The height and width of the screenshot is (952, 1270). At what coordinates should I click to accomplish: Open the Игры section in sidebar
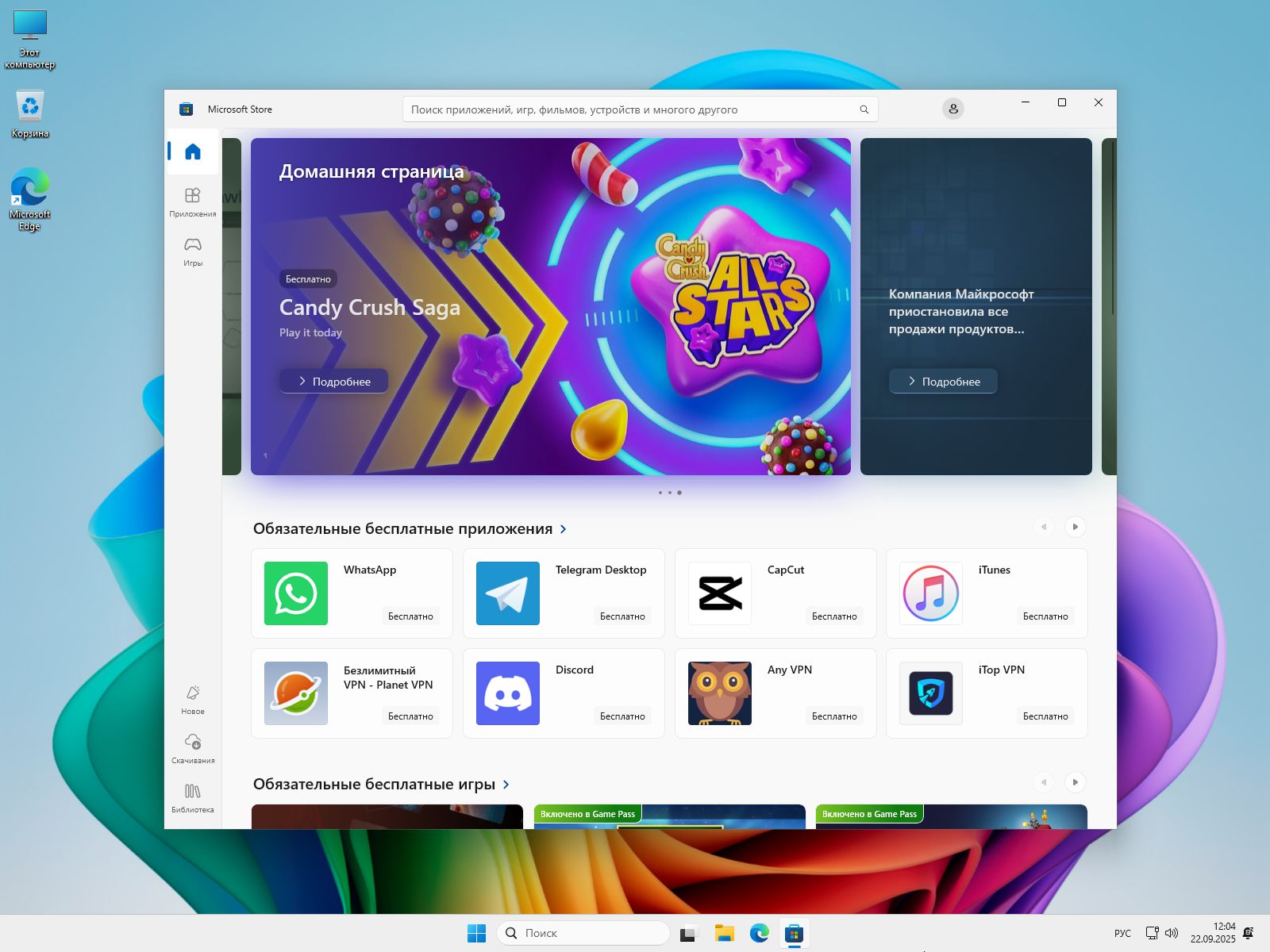pyautogui.click(x=193, y=251)
